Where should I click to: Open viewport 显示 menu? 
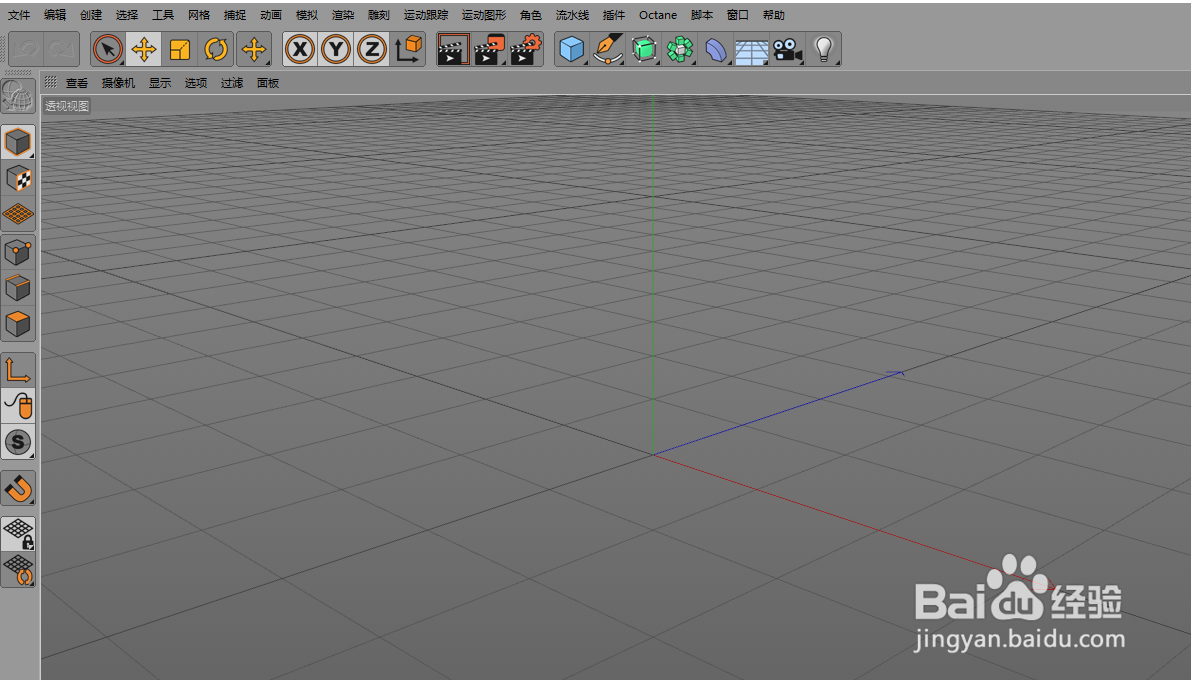coord(160,83)
